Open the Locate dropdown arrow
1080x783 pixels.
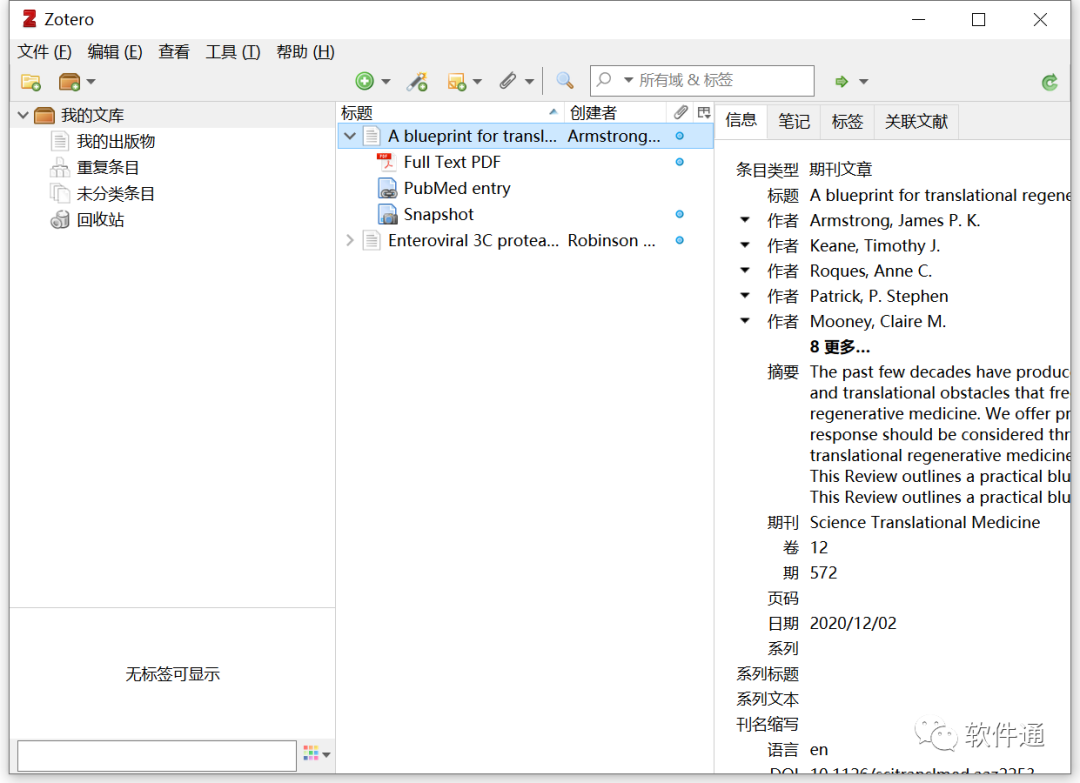864,82
